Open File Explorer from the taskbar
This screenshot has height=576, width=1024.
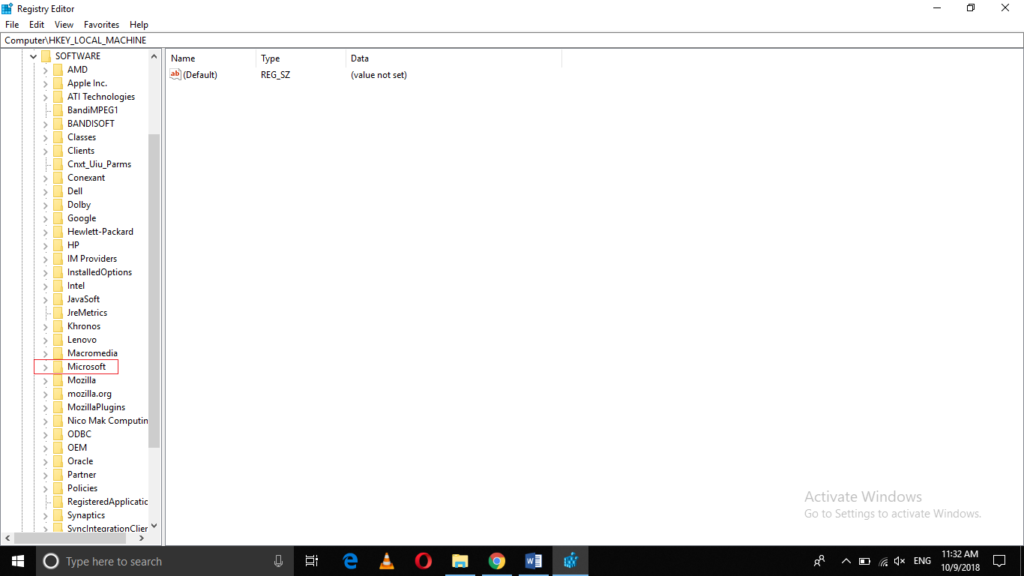click(460, 561)
